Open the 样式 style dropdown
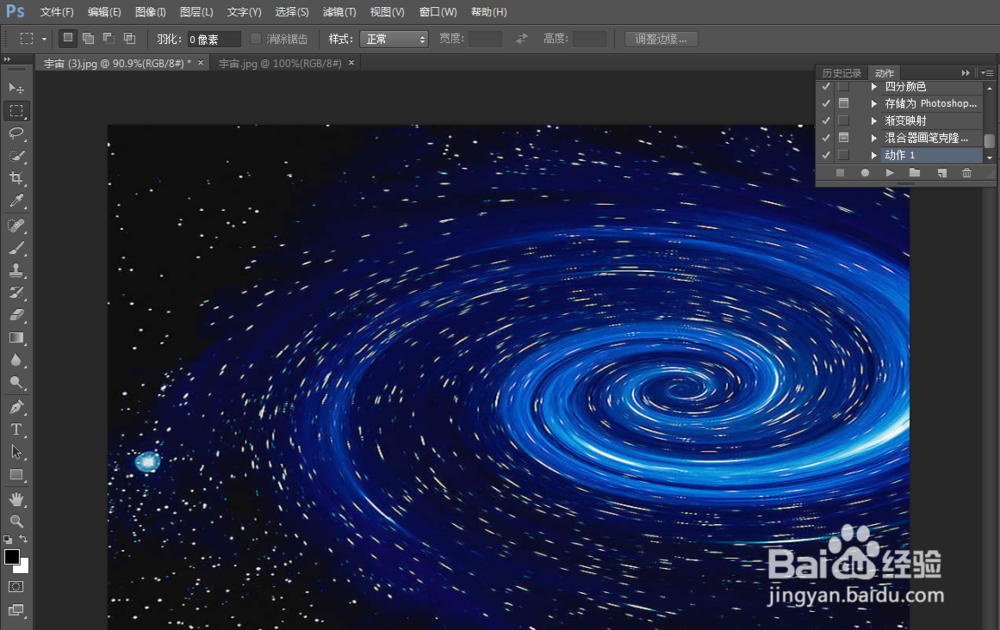Image resolution: width=1000 pixels, height=630 pixels. [393, 39]
